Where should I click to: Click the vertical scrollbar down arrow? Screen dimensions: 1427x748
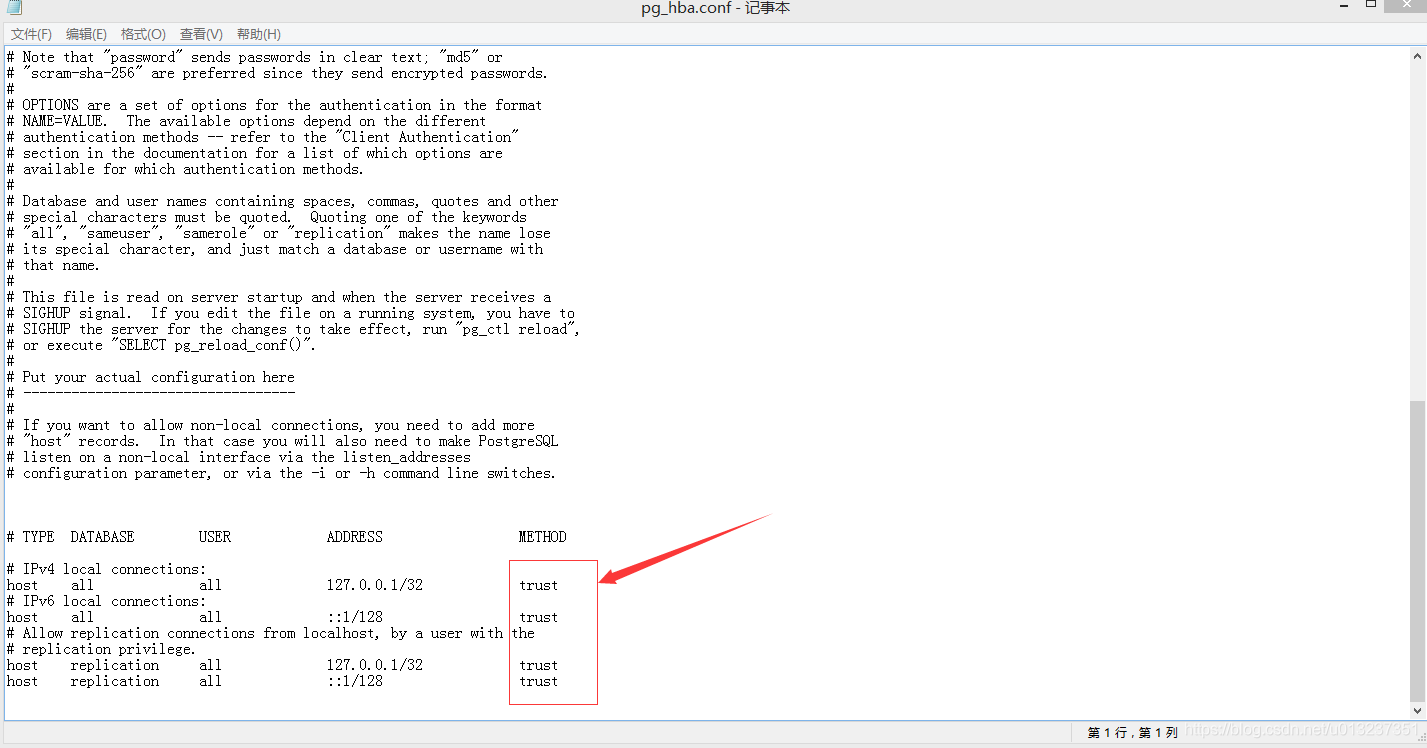1417,710
